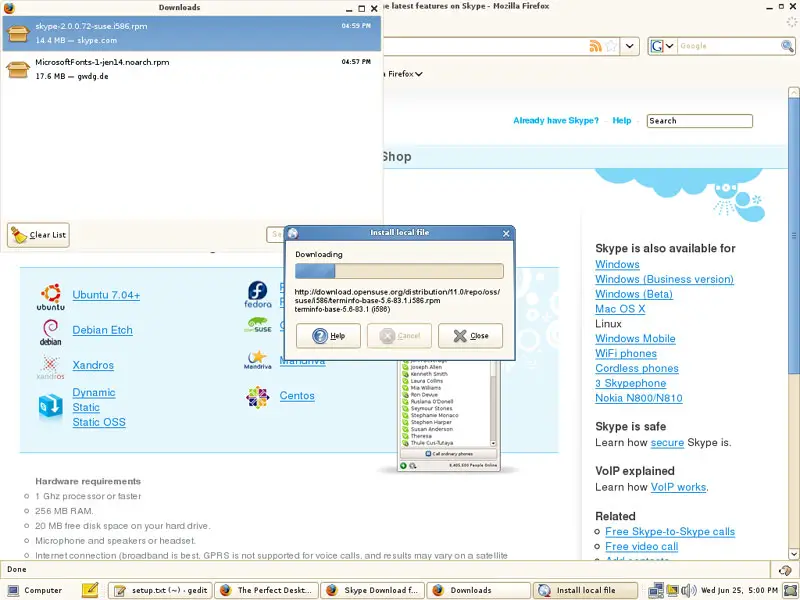Open the Nokia N800/N810 link
The image size is (800, 600).
(639, 397)
